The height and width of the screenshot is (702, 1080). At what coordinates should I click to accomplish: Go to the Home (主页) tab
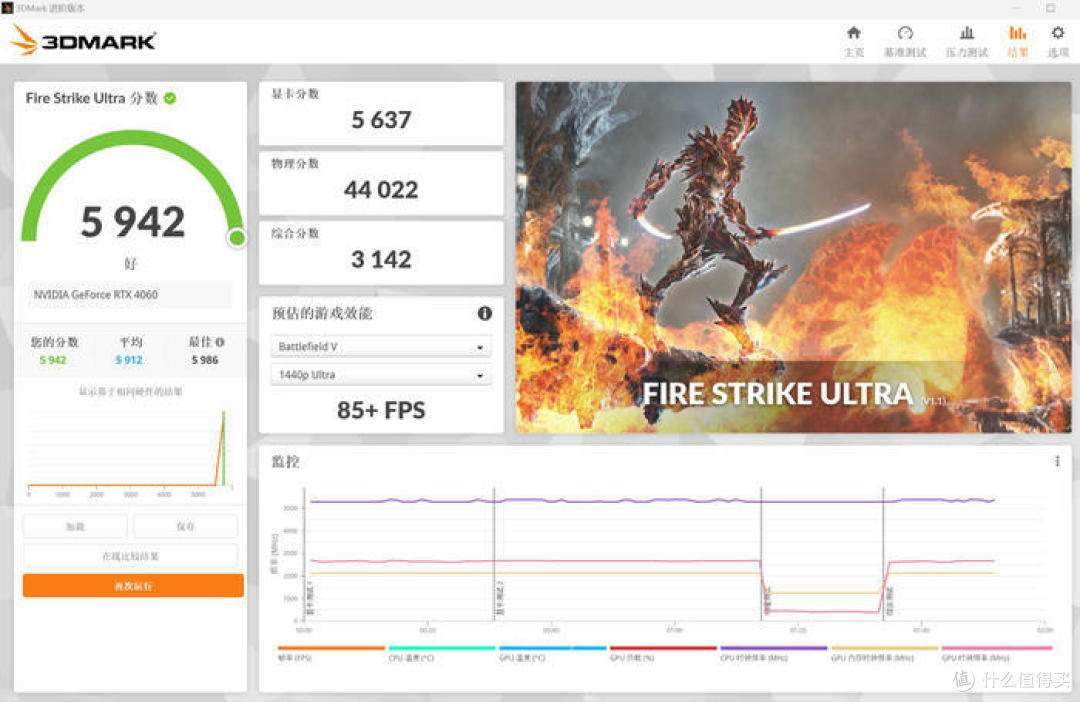click(853, 41)
